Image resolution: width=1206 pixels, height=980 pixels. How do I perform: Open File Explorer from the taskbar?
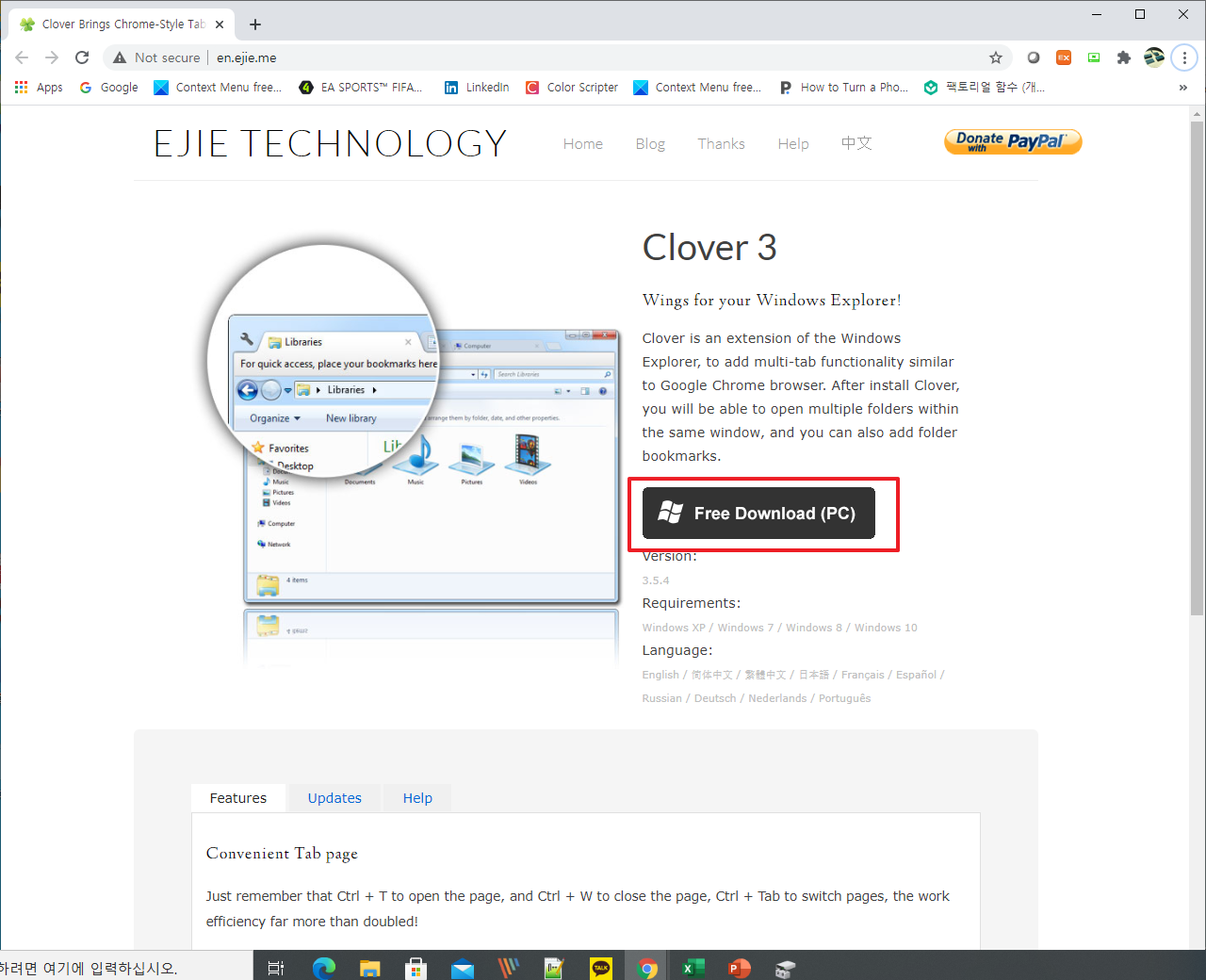[x=370, y=968]
